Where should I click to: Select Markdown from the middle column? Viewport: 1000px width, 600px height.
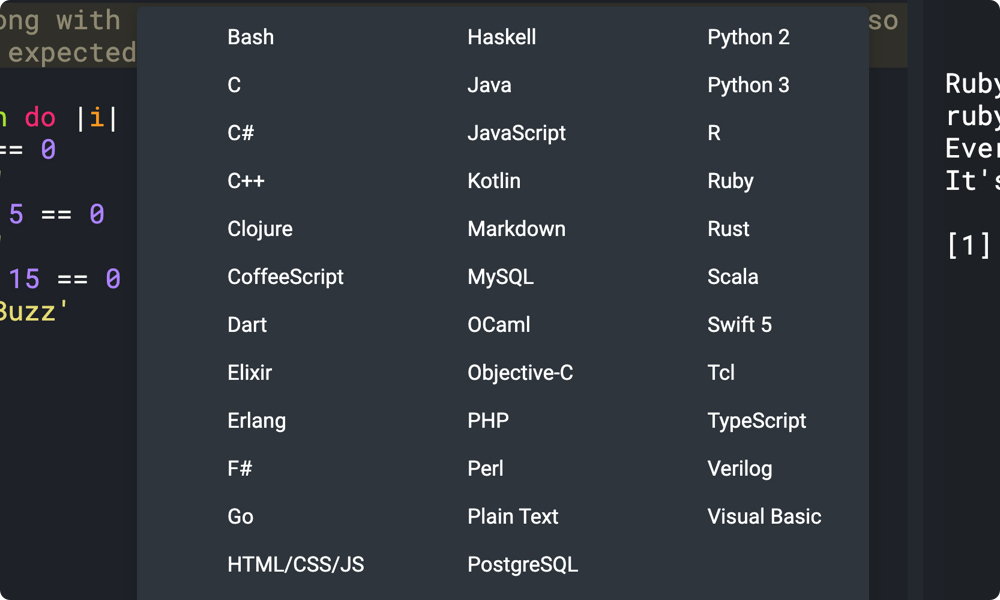516,229
